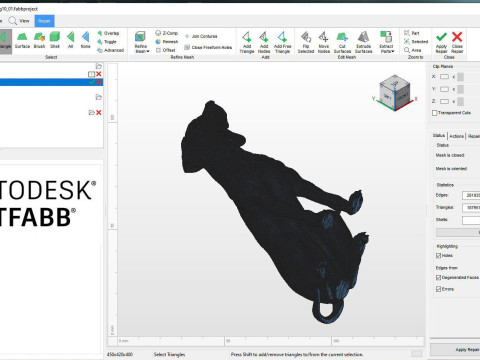The width and height of the screenshot is (480, 360).
Task: Open the View ribbon tab
Action: pos(19,21)
